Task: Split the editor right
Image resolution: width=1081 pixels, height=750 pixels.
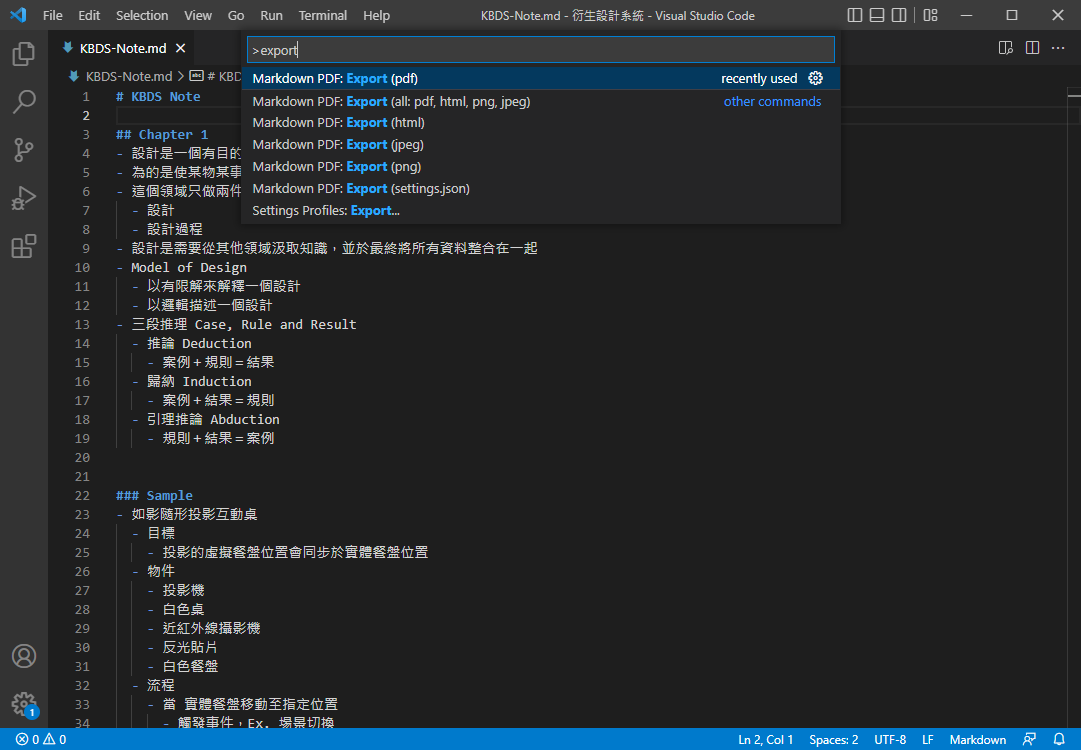Action: (1032, 48)
